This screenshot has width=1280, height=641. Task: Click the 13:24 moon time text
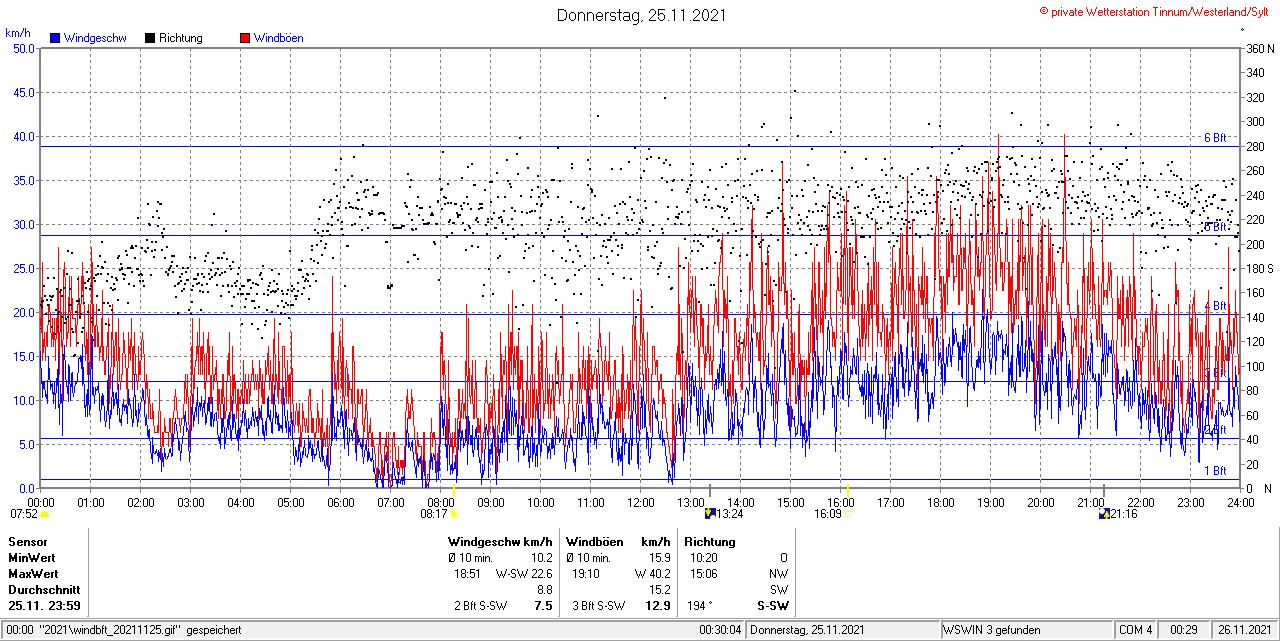point(731,514)
